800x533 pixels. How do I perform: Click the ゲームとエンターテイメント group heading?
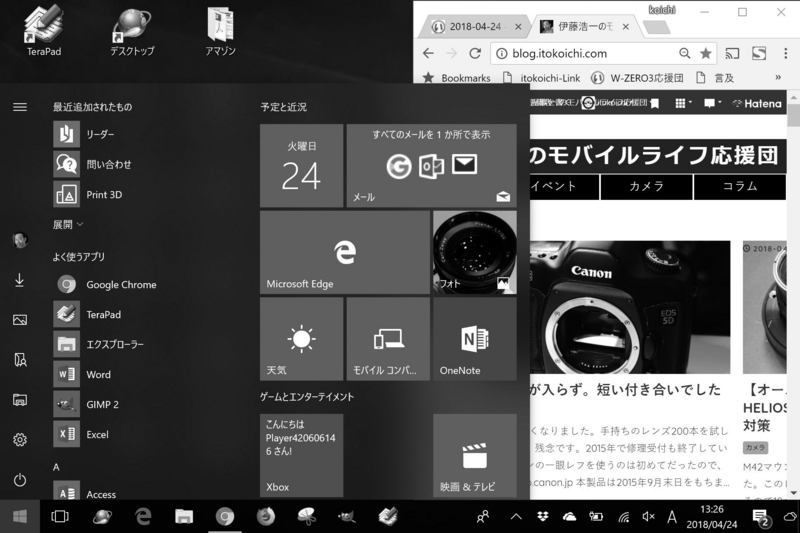coord(307,397)
